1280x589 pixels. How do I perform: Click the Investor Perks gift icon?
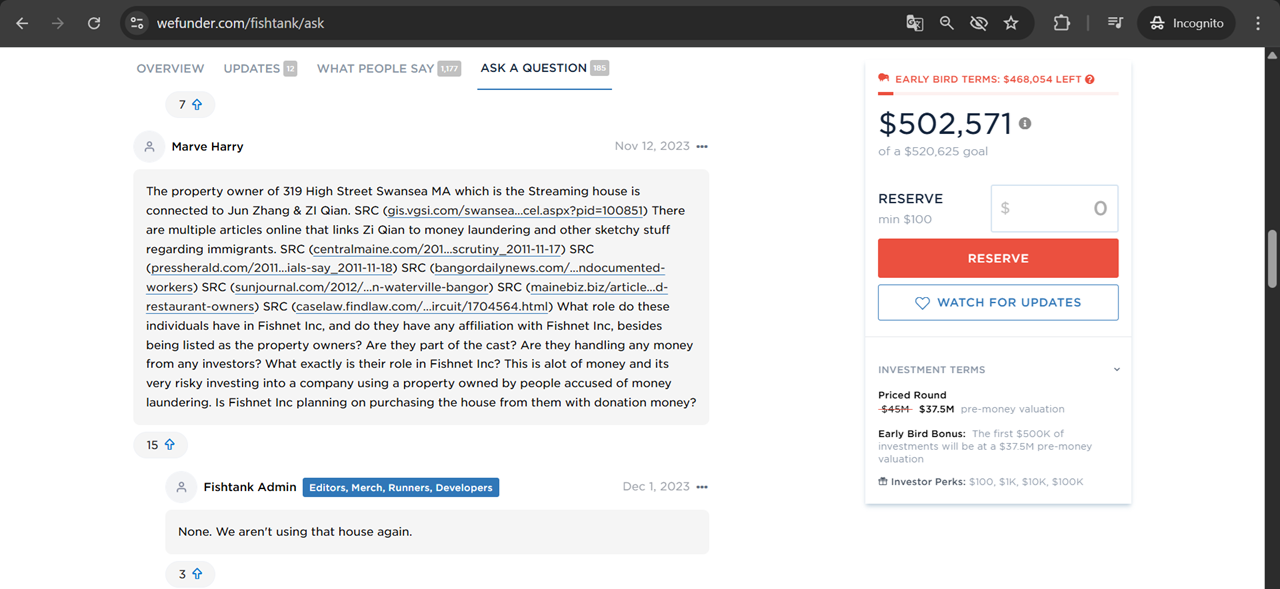883,481
